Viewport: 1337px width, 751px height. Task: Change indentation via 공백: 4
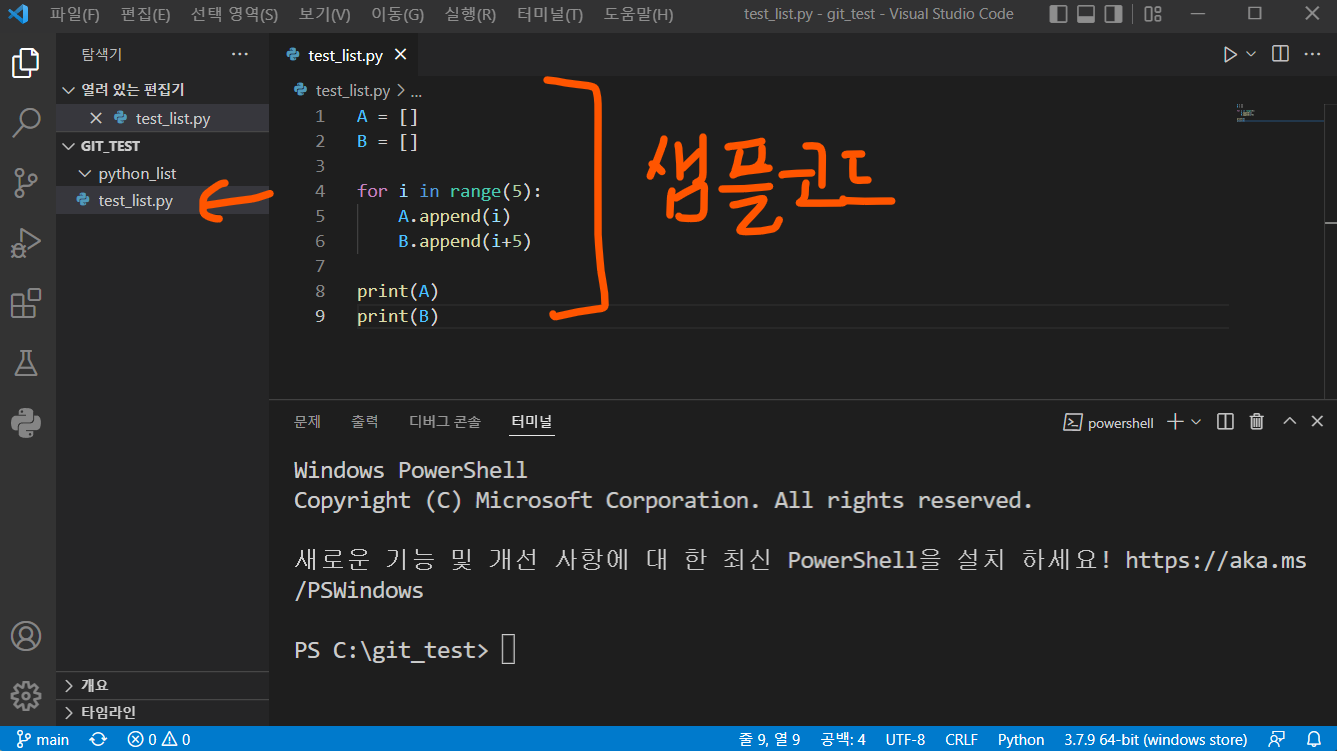(x=843, y=739)
